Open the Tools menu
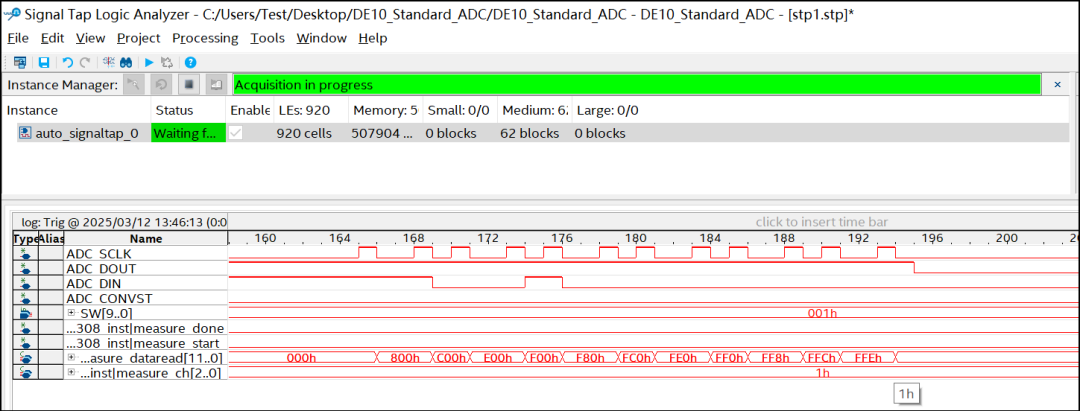Viewport: 1080px width, 411px height. coord(267,38)
